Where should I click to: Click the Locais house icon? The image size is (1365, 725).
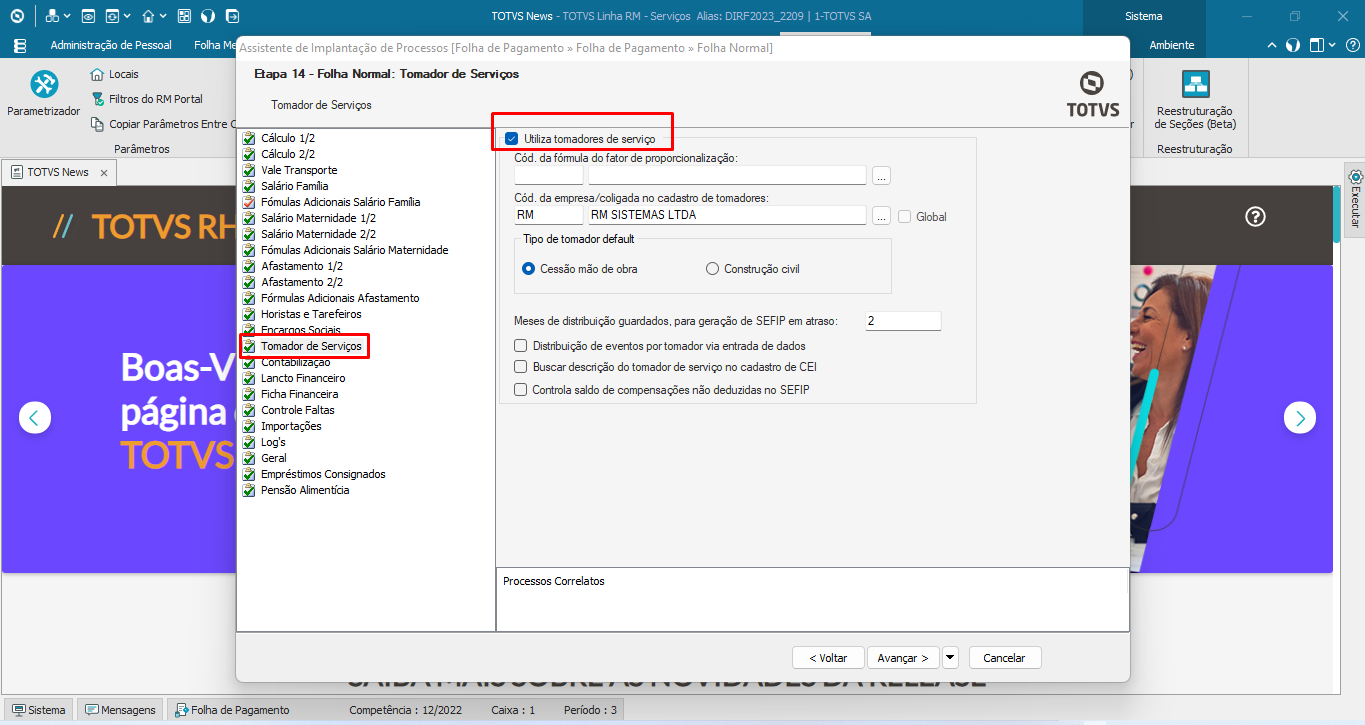(x=98, y=74)
